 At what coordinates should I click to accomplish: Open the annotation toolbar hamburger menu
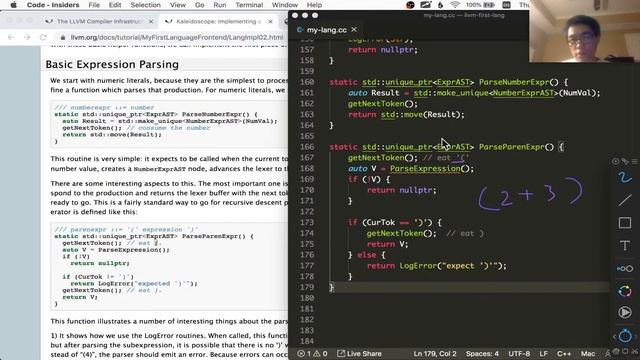[634, 161]
